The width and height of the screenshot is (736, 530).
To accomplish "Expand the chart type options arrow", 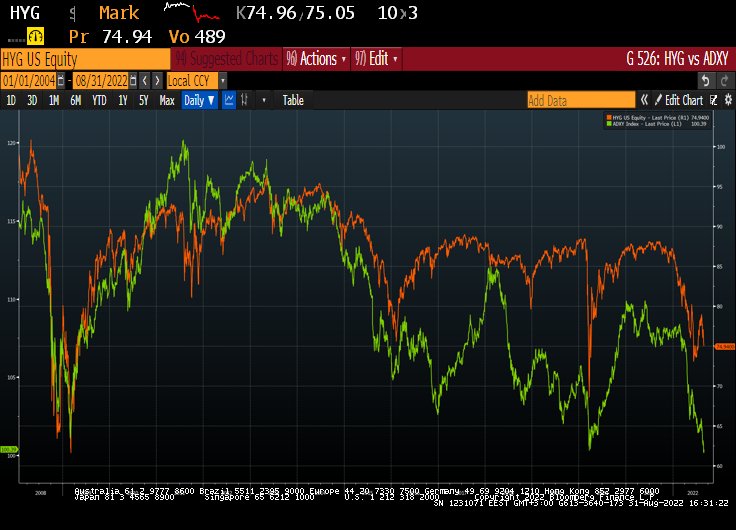I will click(264, 100).
